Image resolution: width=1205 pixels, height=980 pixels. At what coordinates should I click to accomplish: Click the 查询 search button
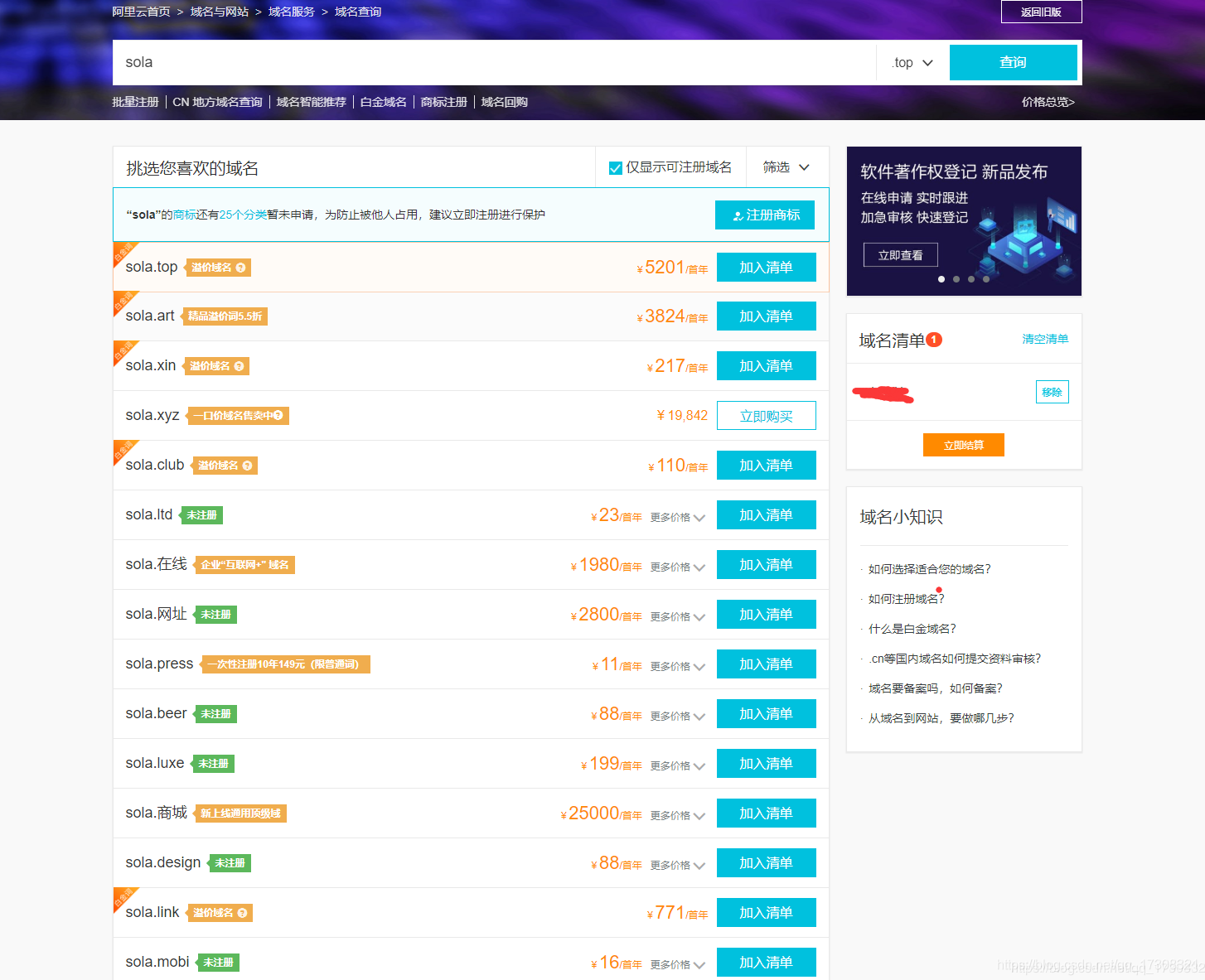[1013, 62]
